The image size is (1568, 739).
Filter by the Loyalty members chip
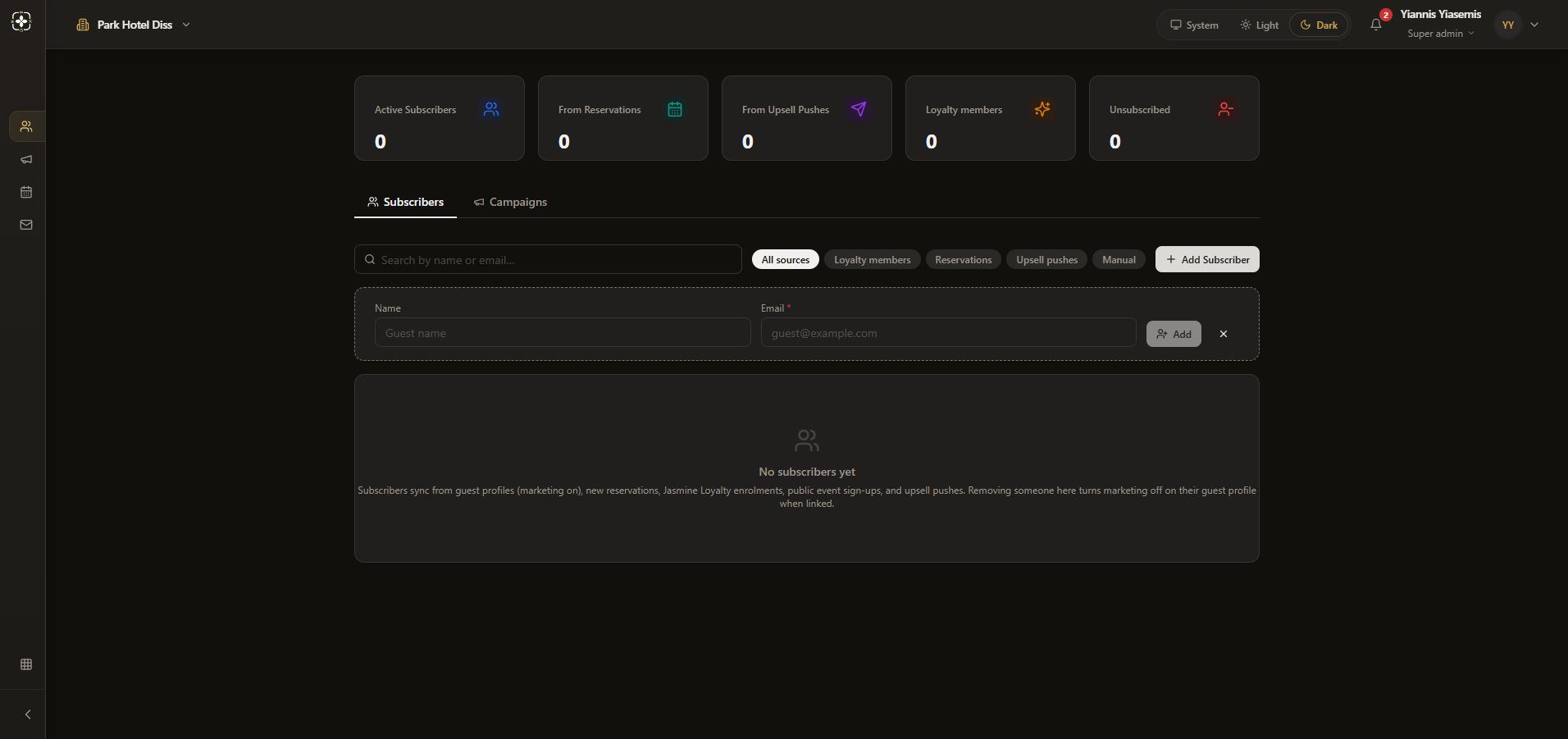coord(873,259)
